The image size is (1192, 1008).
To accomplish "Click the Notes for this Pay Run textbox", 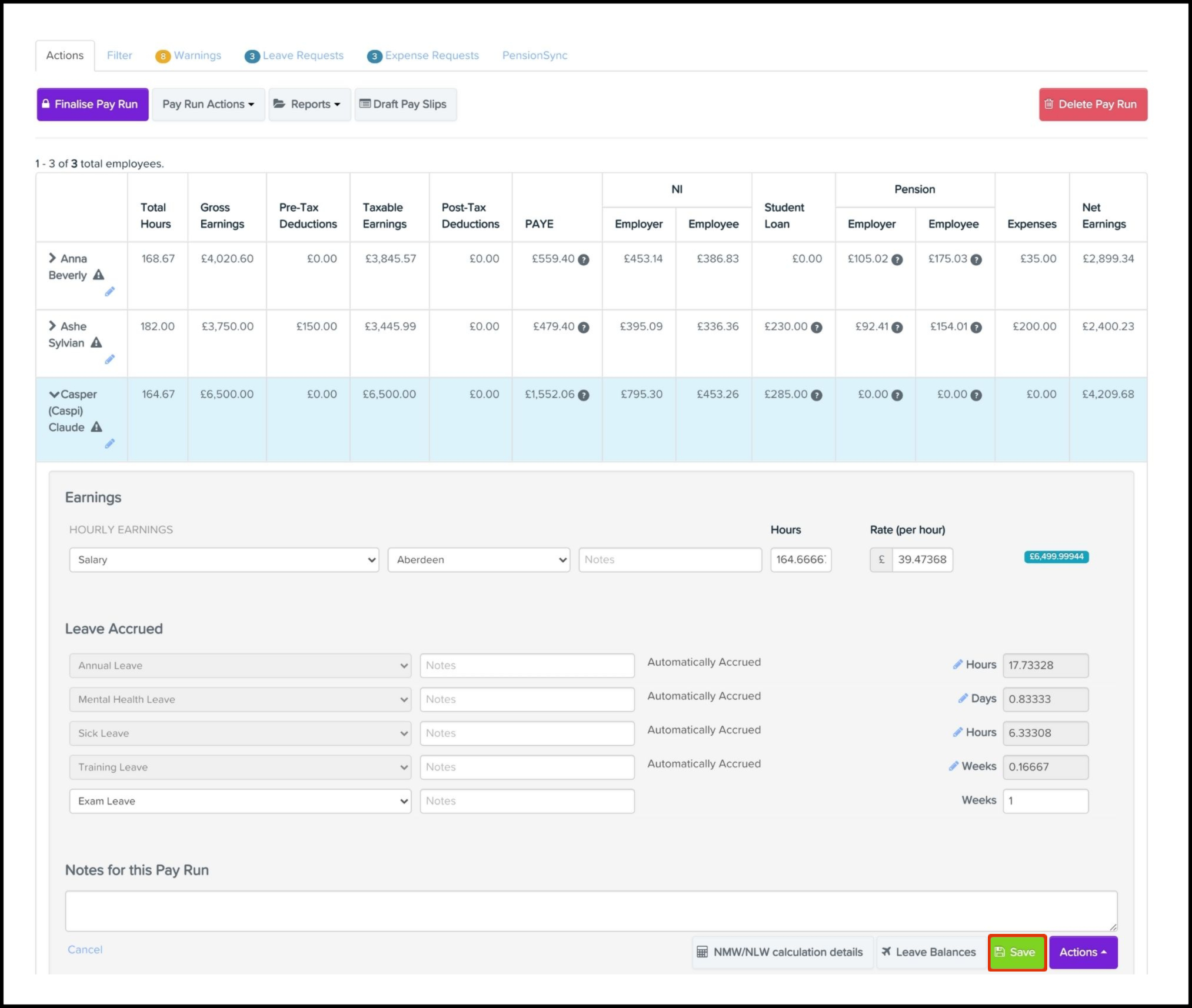I will click(590, 911).
